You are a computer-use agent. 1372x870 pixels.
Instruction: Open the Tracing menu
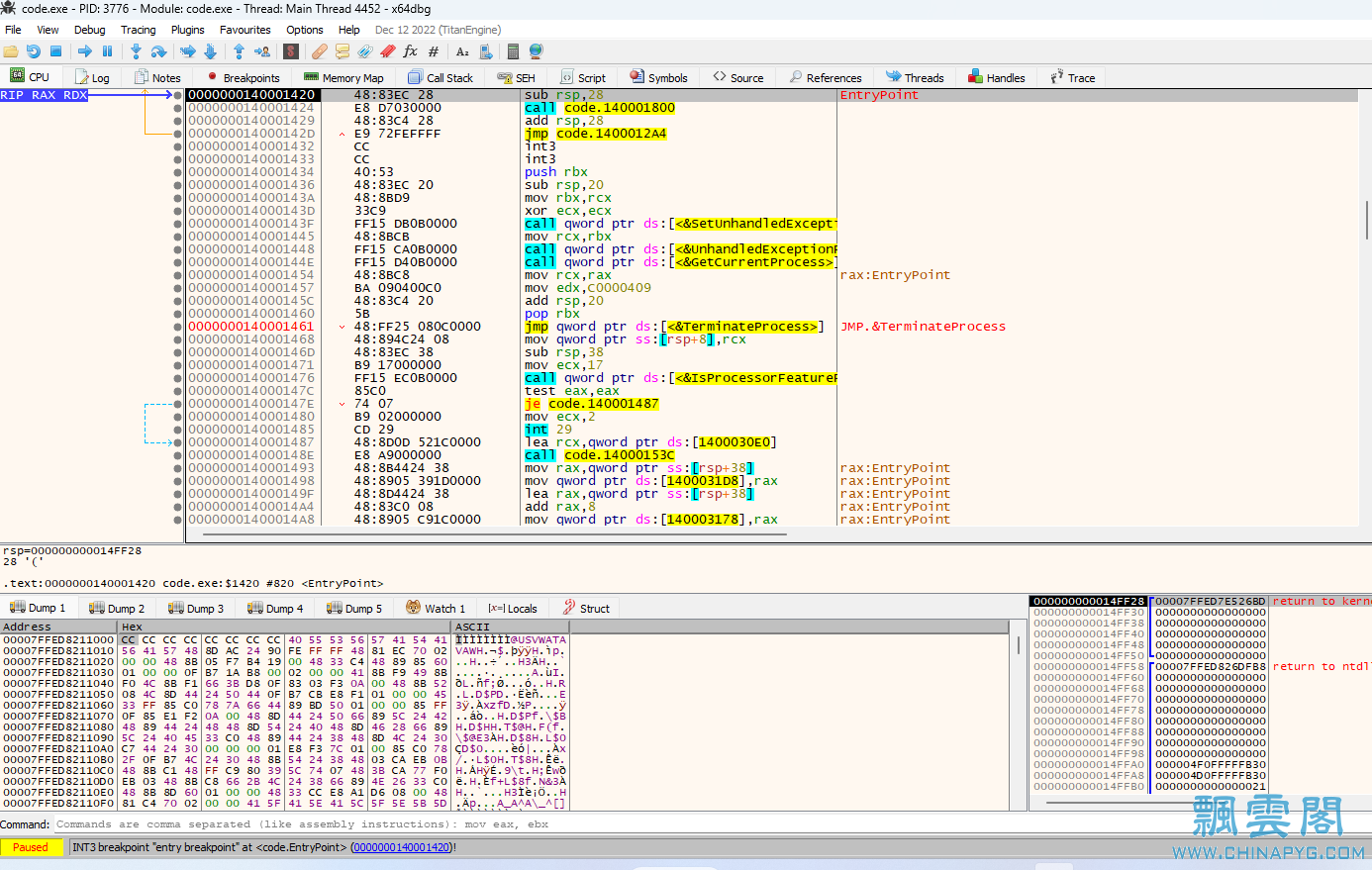click(139, 30)
